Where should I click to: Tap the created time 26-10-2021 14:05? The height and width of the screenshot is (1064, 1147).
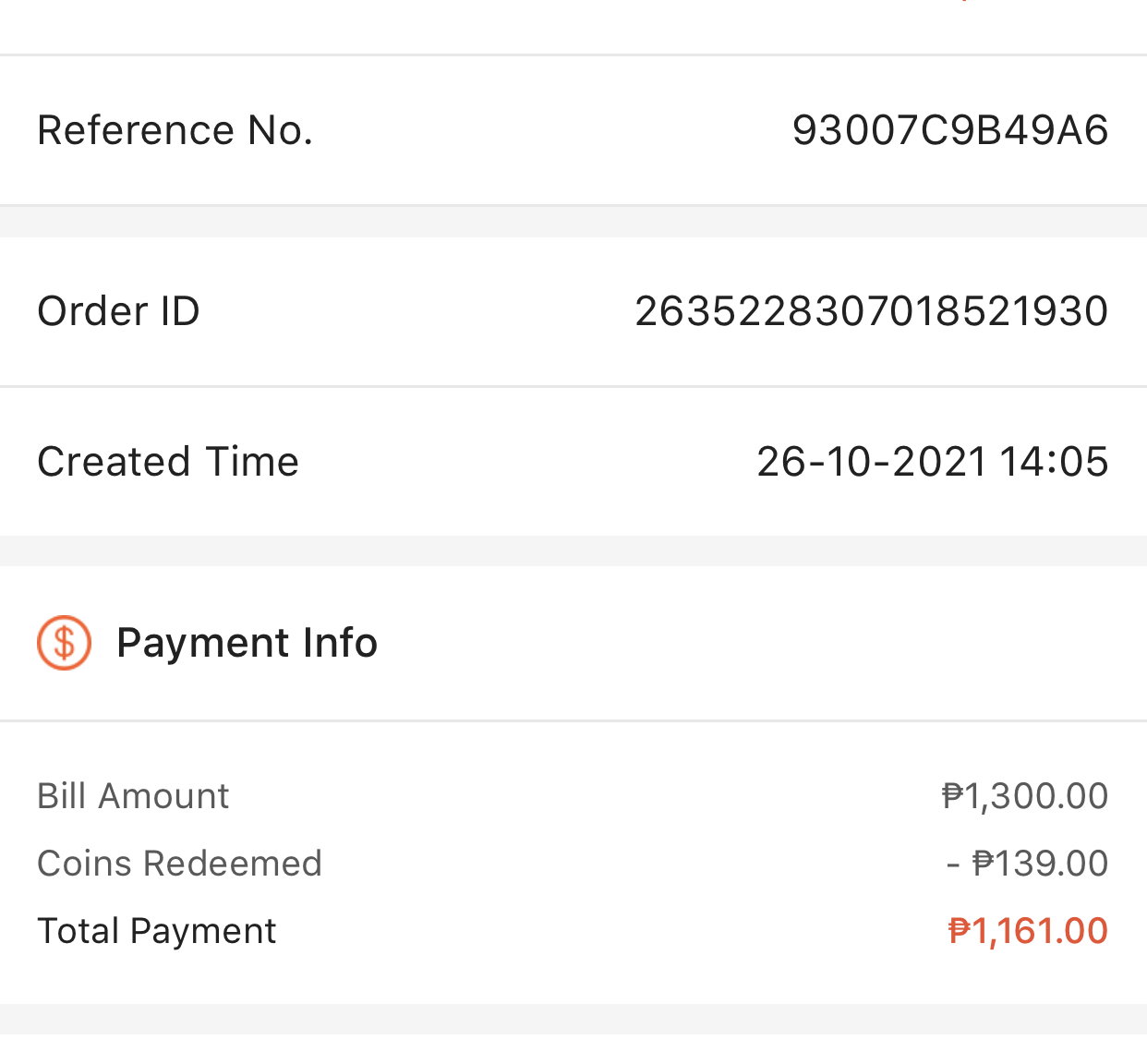(x=933, y=461)
